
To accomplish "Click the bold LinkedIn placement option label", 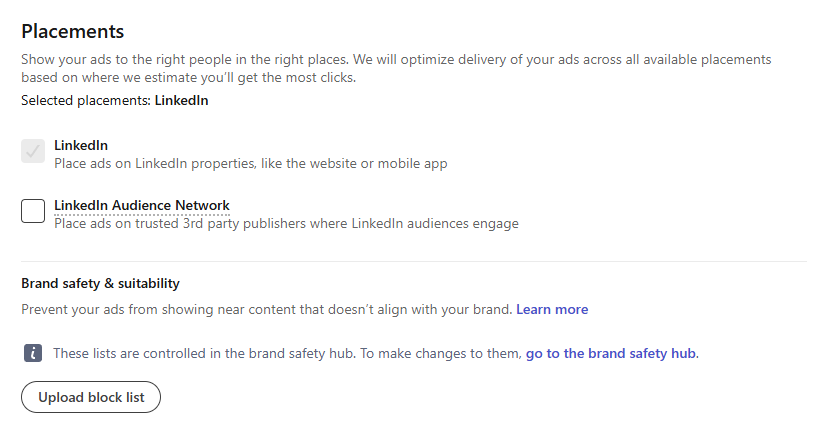I will 81,145.
